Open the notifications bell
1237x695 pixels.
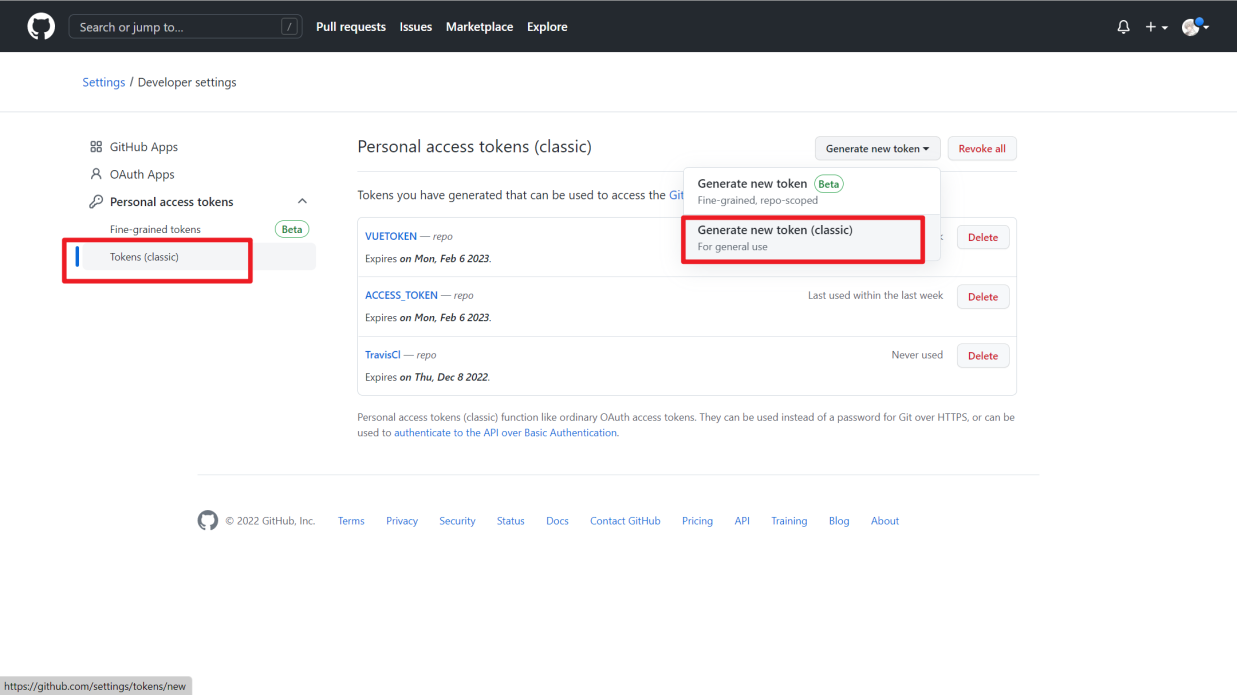1123,27
